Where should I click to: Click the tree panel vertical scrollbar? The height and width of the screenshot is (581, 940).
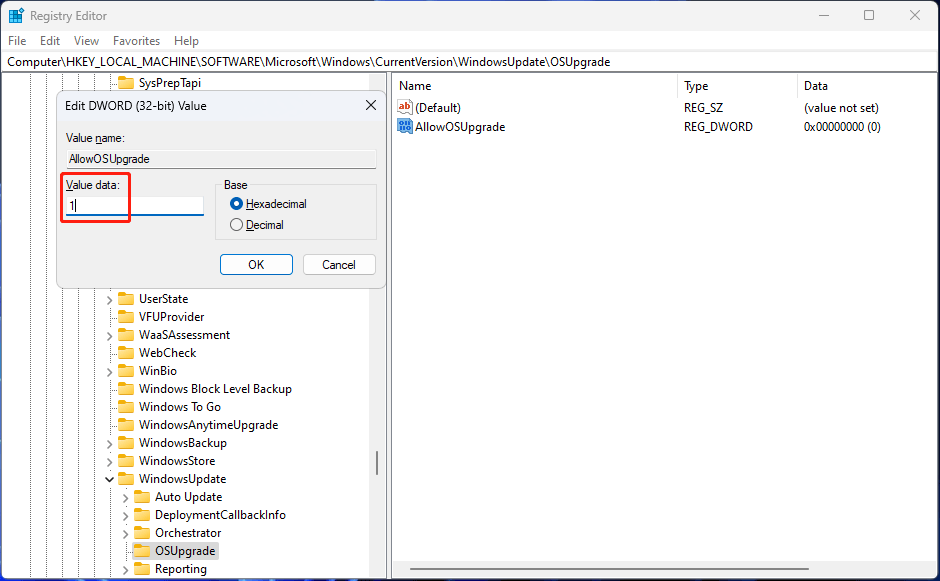tap(377, 463)
